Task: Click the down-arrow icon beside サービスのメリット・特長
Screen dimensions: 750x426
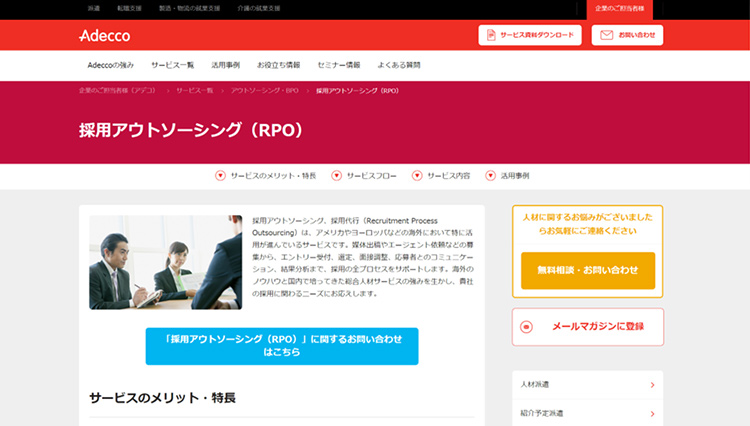Action: tap(221, 176)
